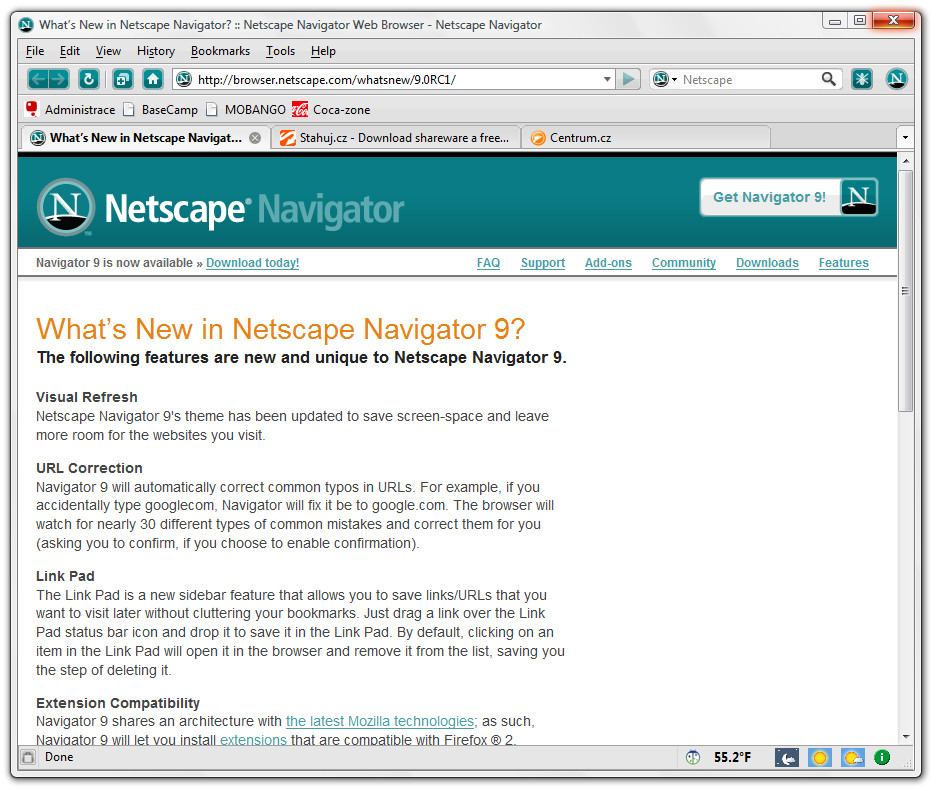The image size is (936, 791).
Task: Click the sunny forecast icon in the status bar
Action: [x=820, y=758]
